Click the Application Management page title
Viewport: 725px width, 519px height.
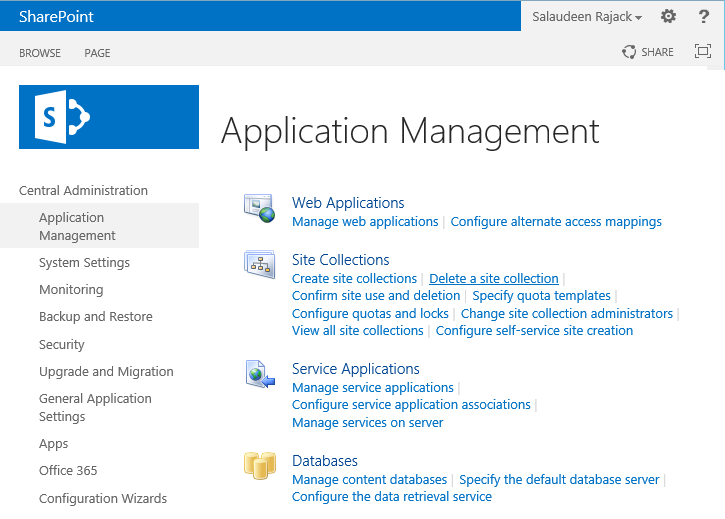click(x=410, y=132)
